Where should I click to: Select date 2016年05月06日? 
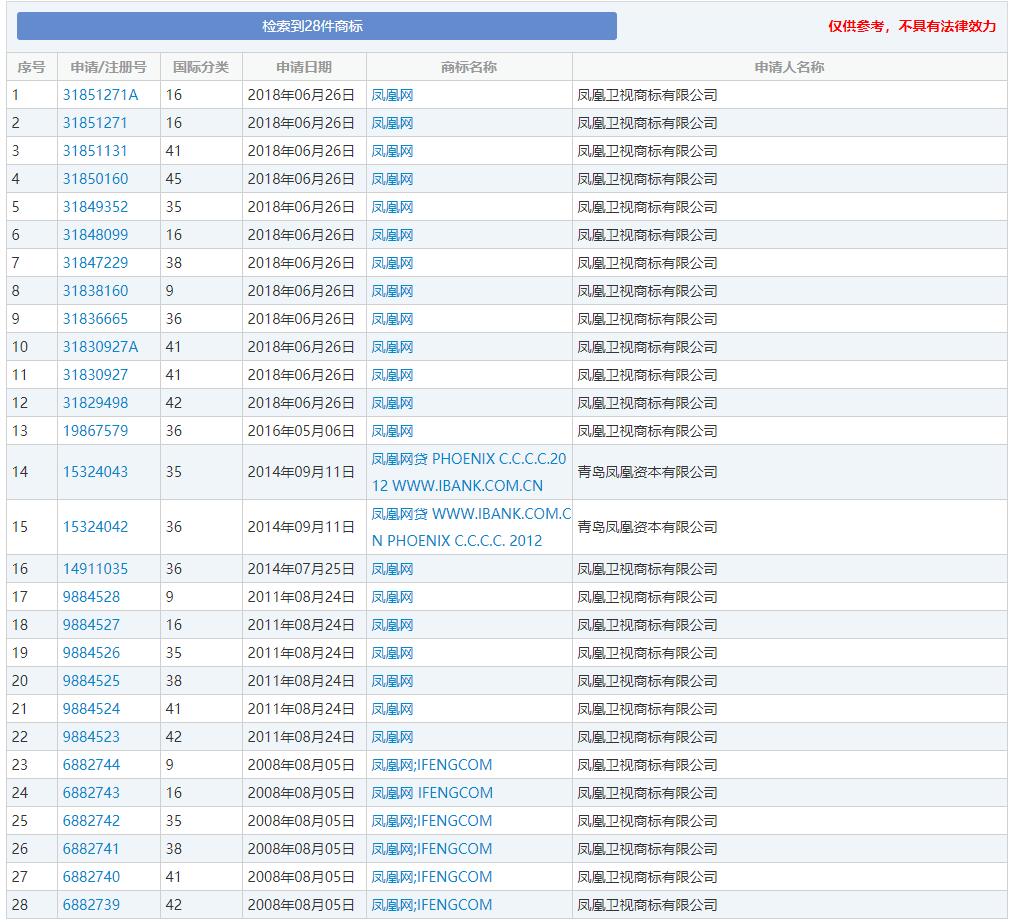301,431
